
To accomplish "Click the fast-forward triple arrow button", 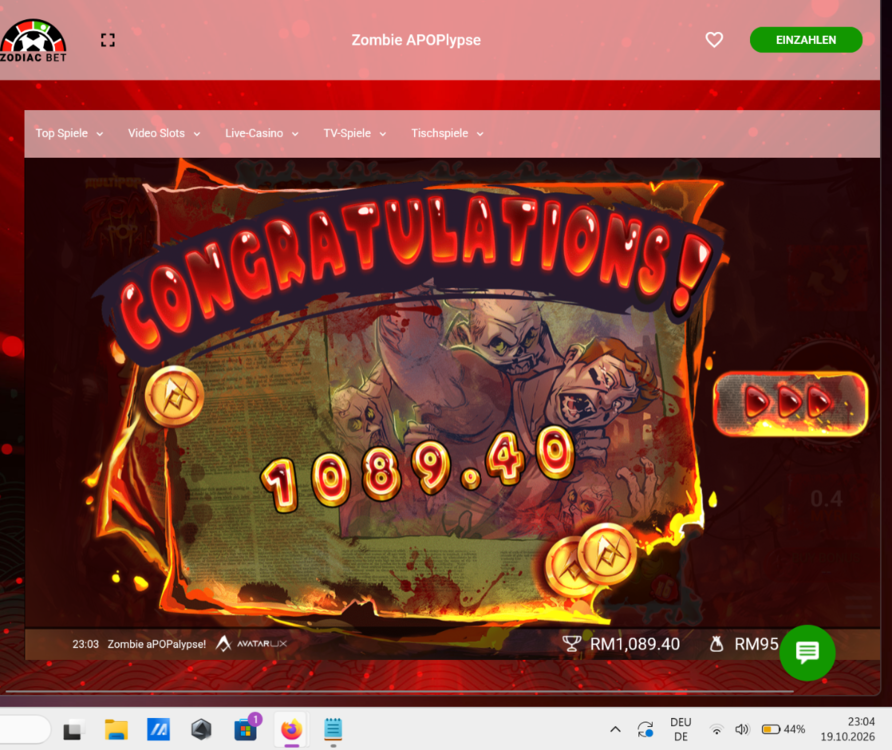I will [x=790, y=403].
